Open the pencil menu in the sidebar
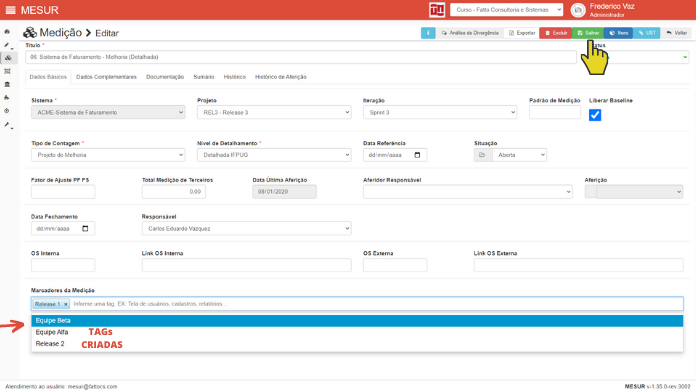Viewport: 696px width, 392px height. pyautogui.click(x=7, y=45)
